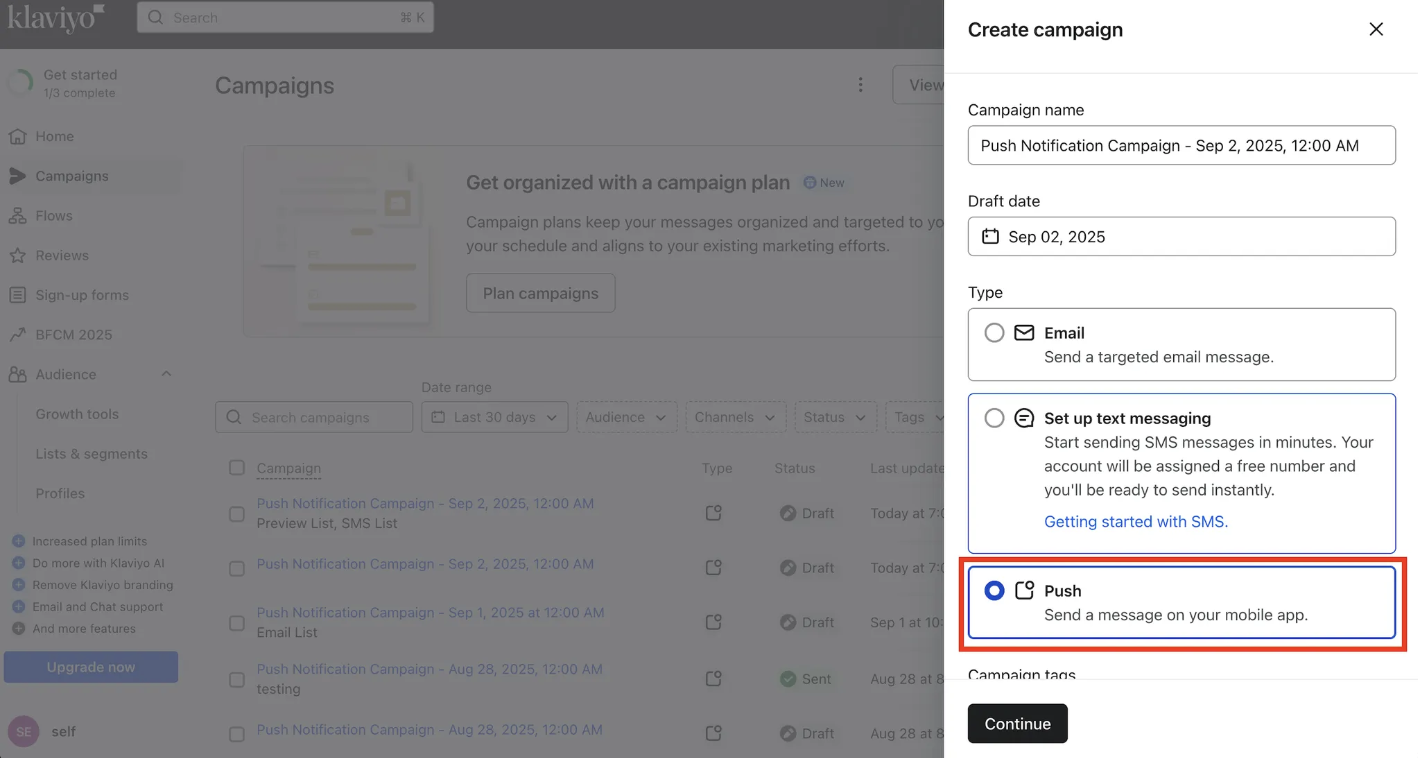The image size is (1418, 758).
Task: Click the Flows icon in the sidebar
Action: click(x=17, y=216)
